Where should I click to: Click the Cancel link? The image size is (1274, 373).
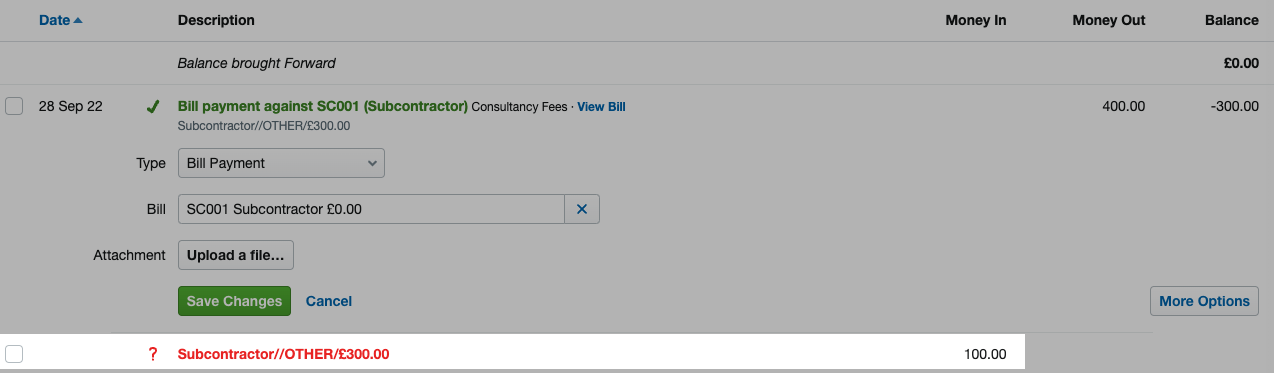(329, 301)
